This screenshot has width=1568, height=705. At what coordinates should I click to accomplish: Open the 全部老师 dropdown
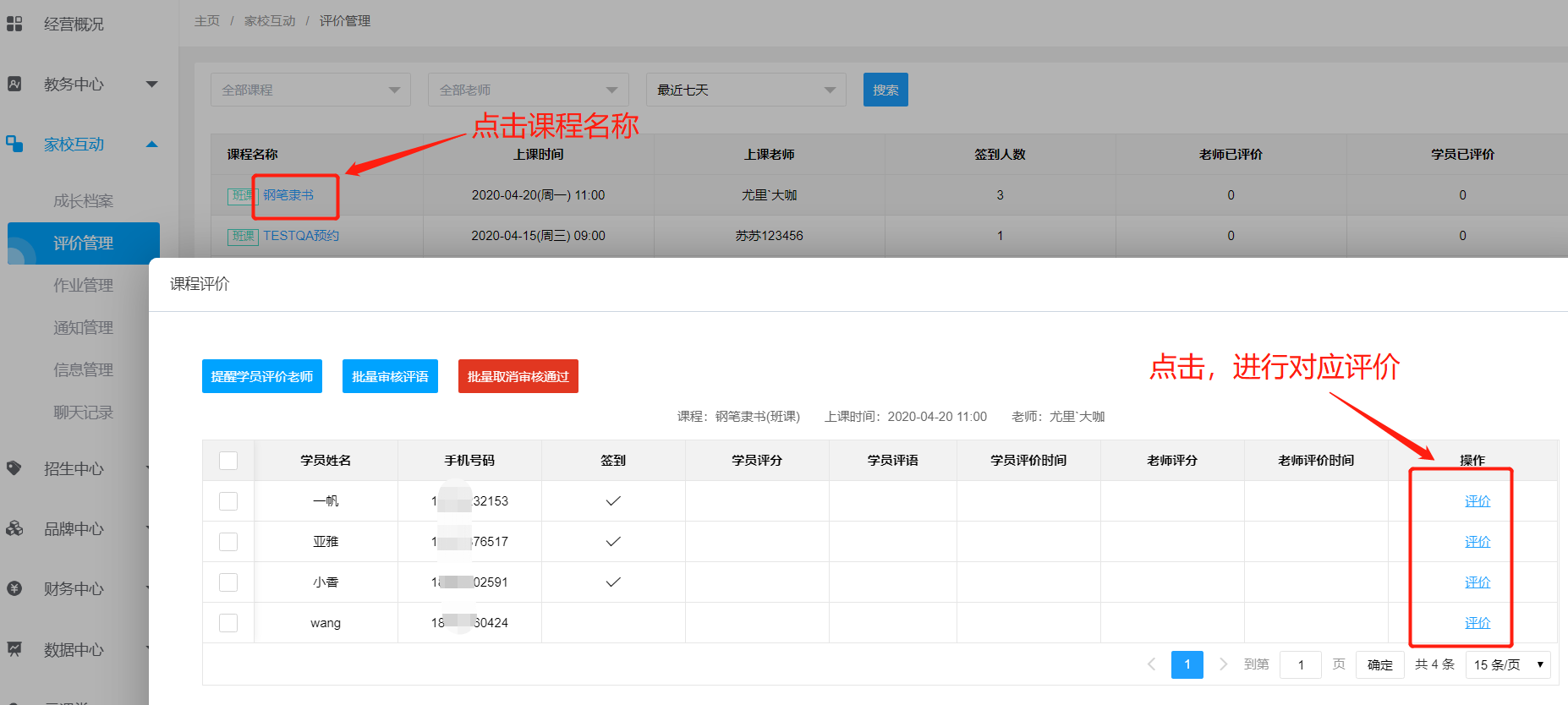pos(529,90)
